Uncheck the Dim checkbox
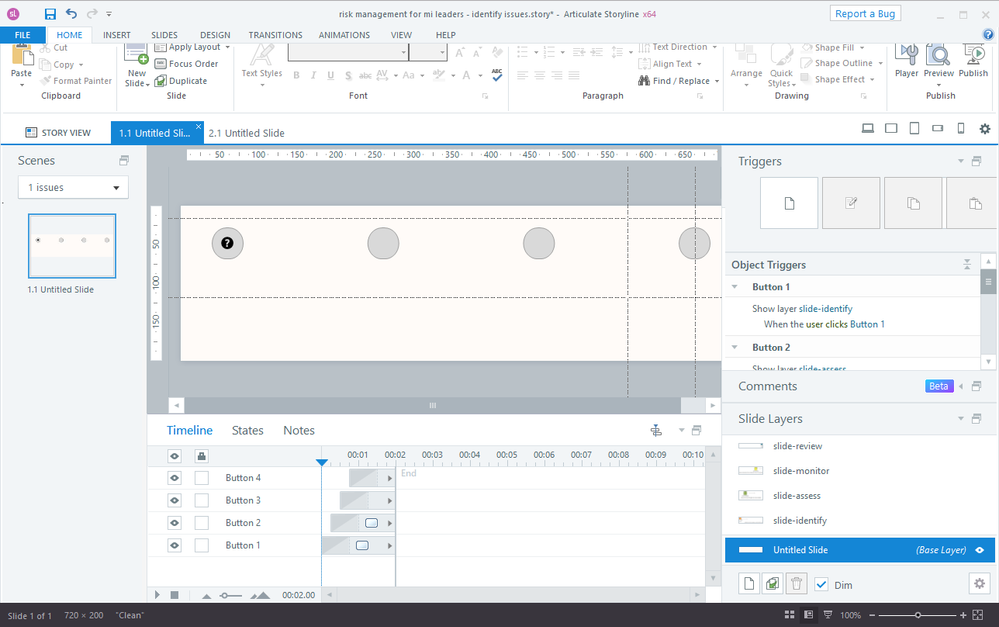 coord(821,585)
